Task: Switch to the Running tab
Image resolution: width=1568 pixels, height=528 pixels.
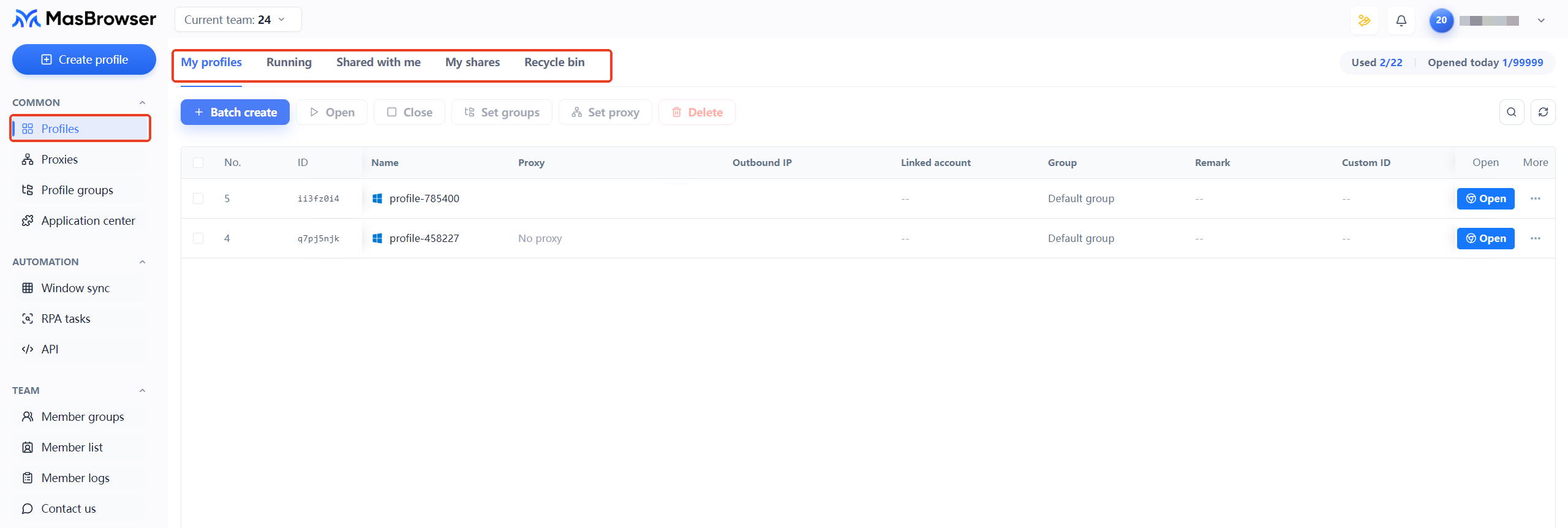Action: pyautogui.click(x=289, y=62)
